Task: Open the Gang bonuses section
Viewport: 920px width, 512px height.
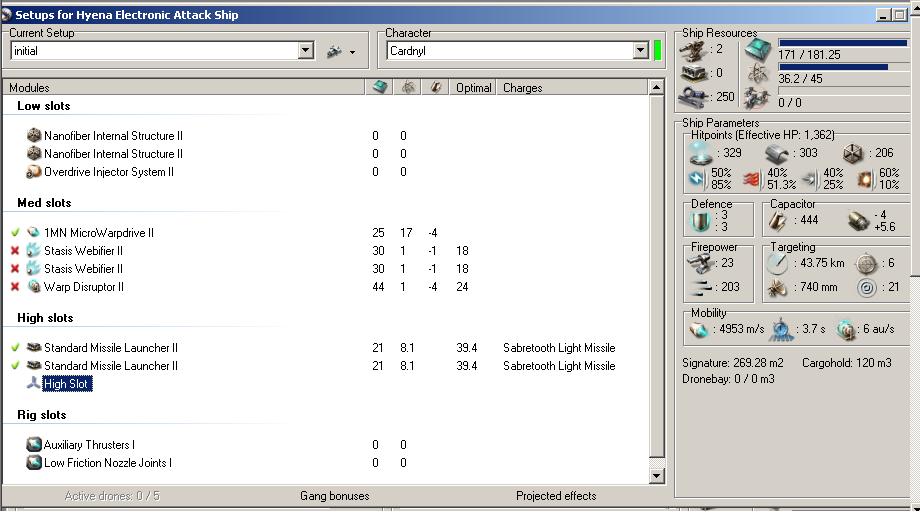Action: tap(334, 496)
